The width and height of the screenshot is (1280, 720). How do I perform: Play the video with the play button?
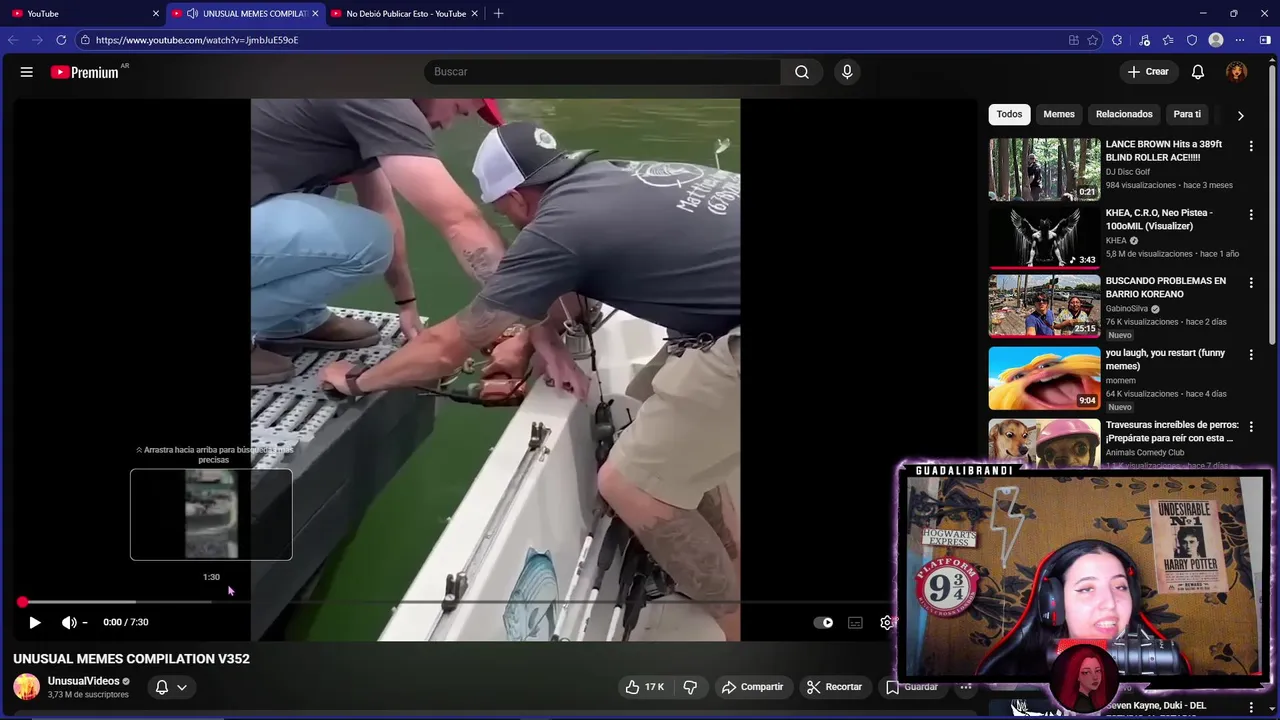pyautogui.click(x=34, y=622)
